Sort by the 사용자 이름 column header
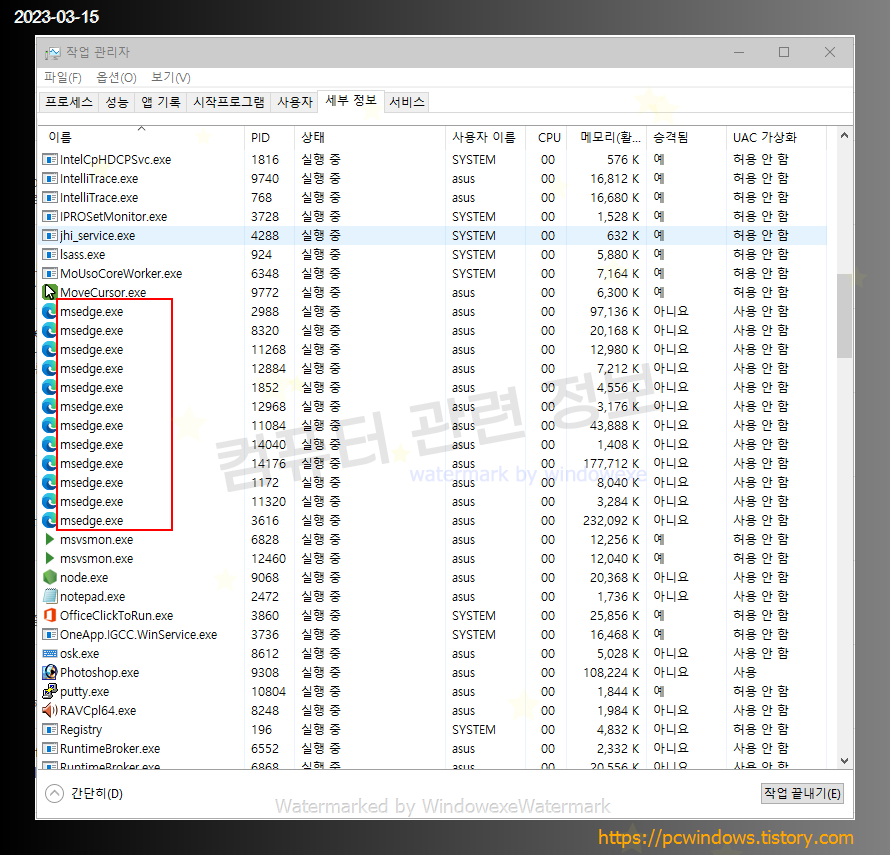The image size is (890, 855). point(485,137)
